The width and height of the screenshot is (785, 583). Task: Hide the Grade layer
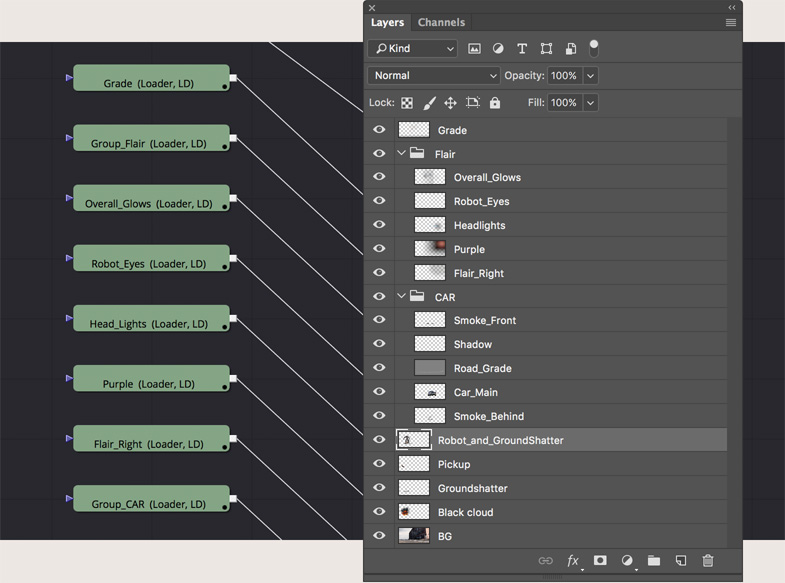coord(379,130)
